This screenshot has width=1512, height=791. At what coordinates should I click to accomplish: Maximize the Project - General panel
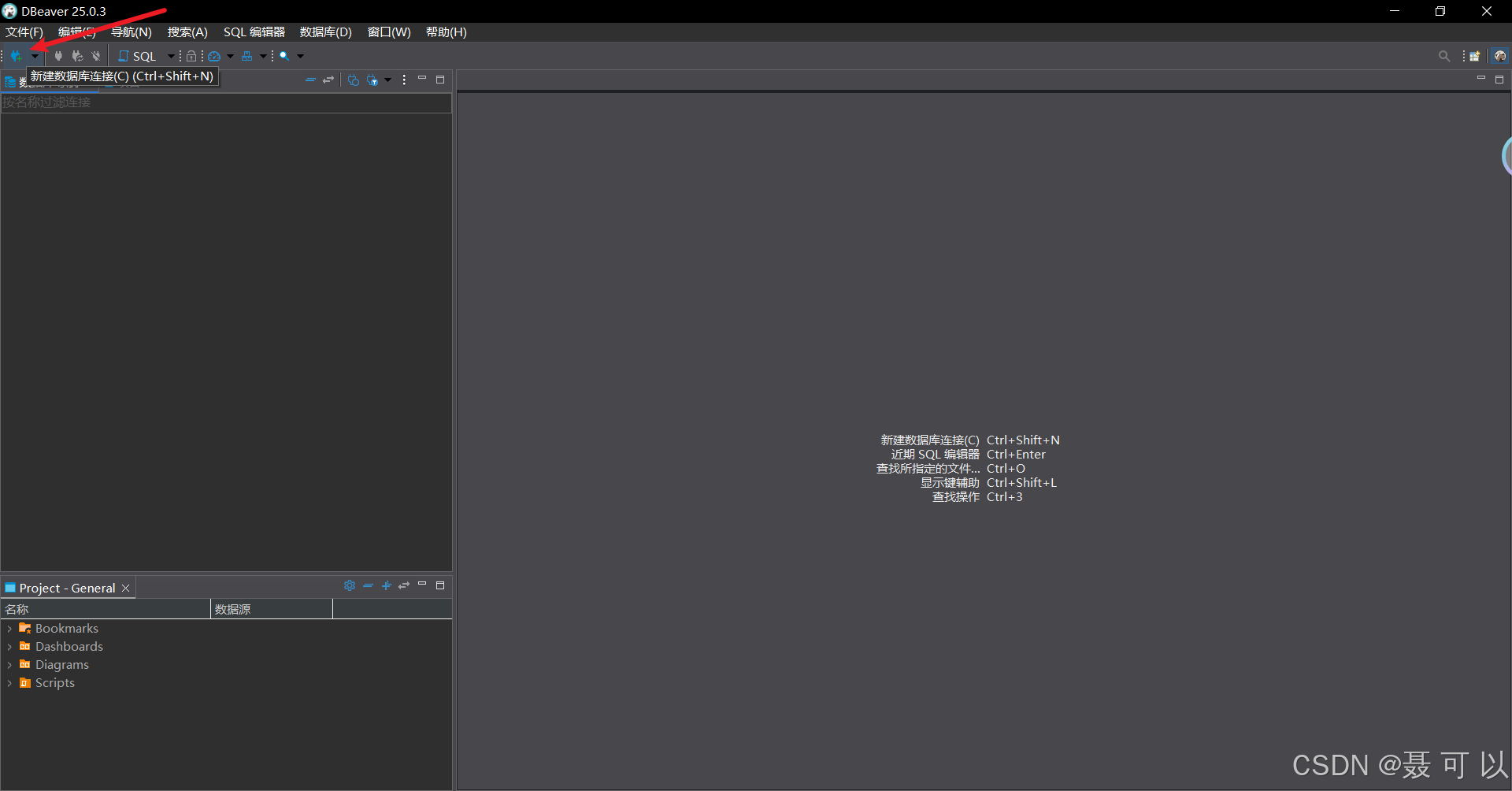440,585
